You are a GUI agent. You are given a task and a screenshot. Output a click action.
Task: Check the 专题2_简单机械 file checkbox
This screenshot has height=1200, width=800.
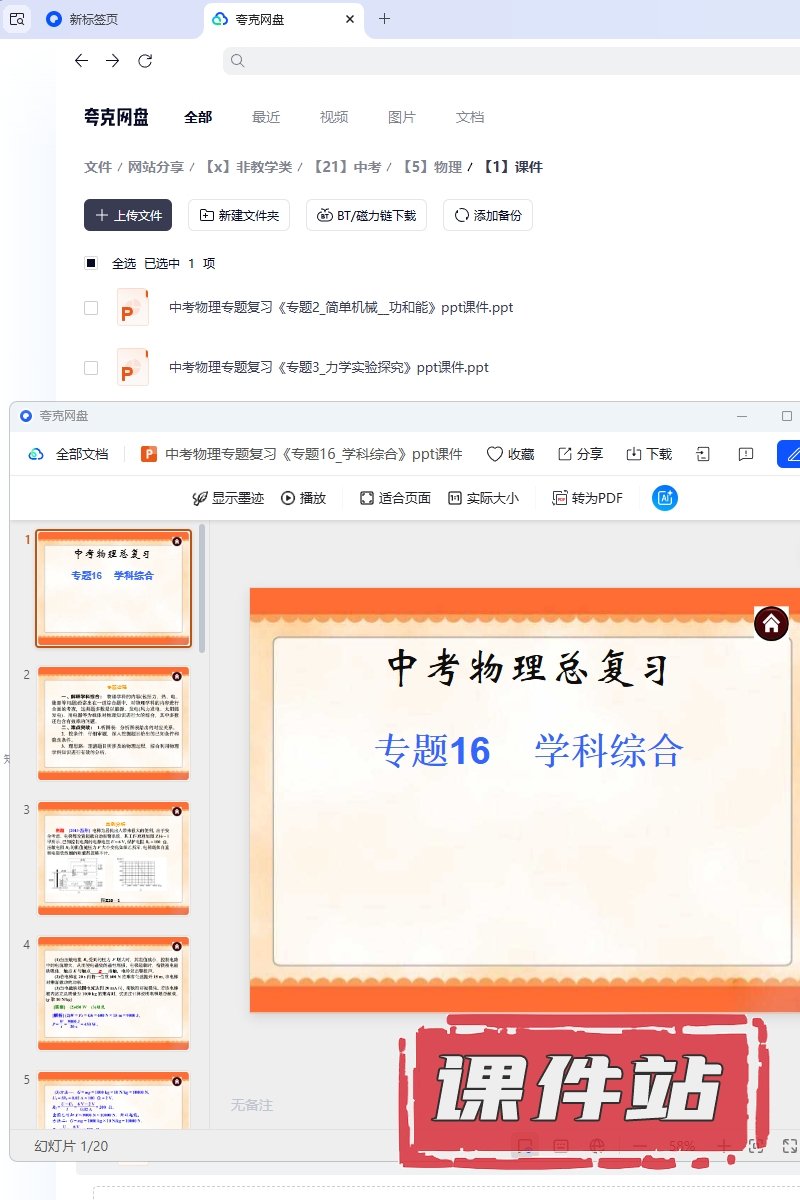pyautogui.click(x=91, y=308)
